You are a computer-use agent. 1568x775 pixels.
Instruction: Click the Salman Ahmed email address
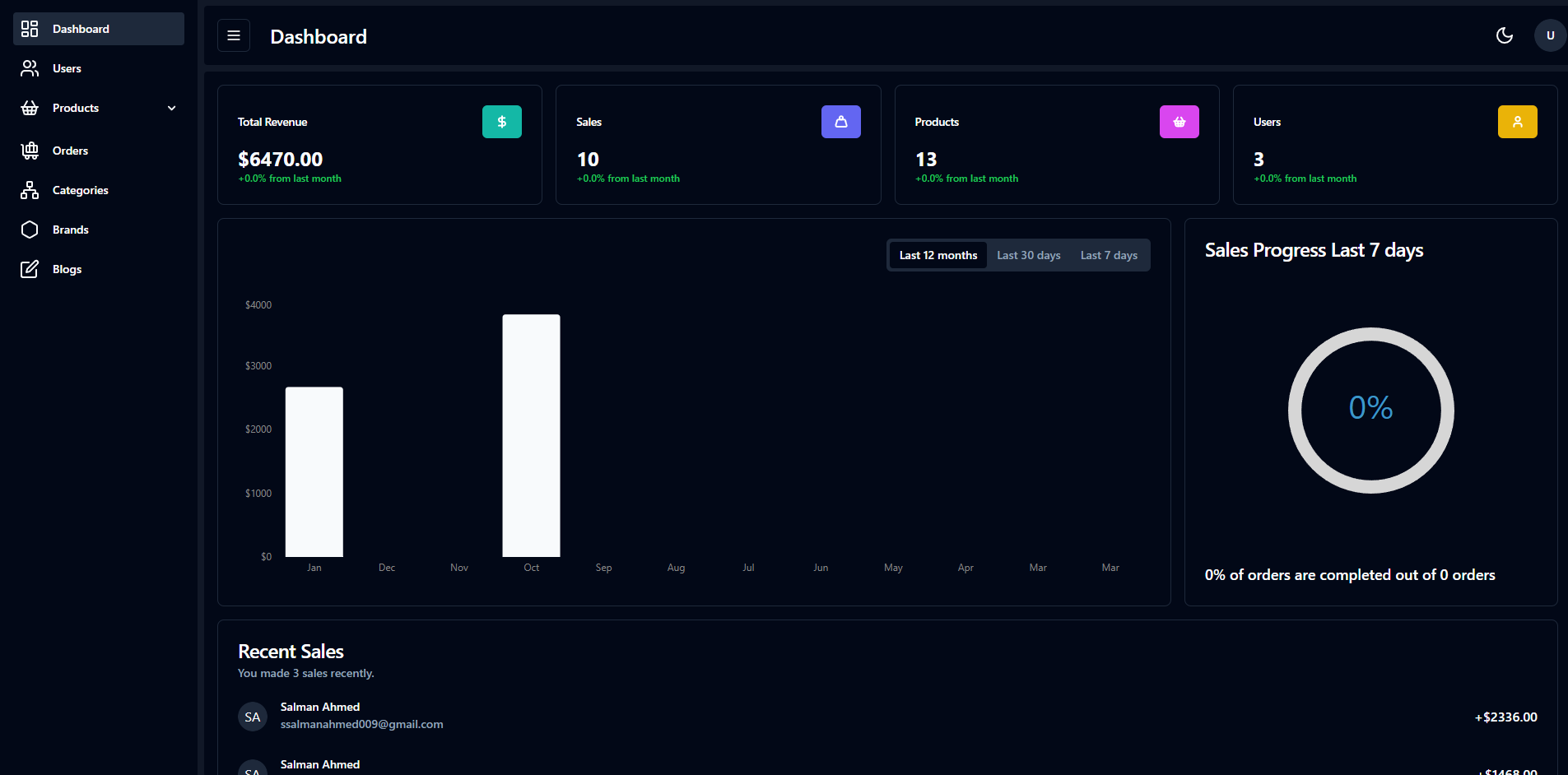(x=361, y=724)
